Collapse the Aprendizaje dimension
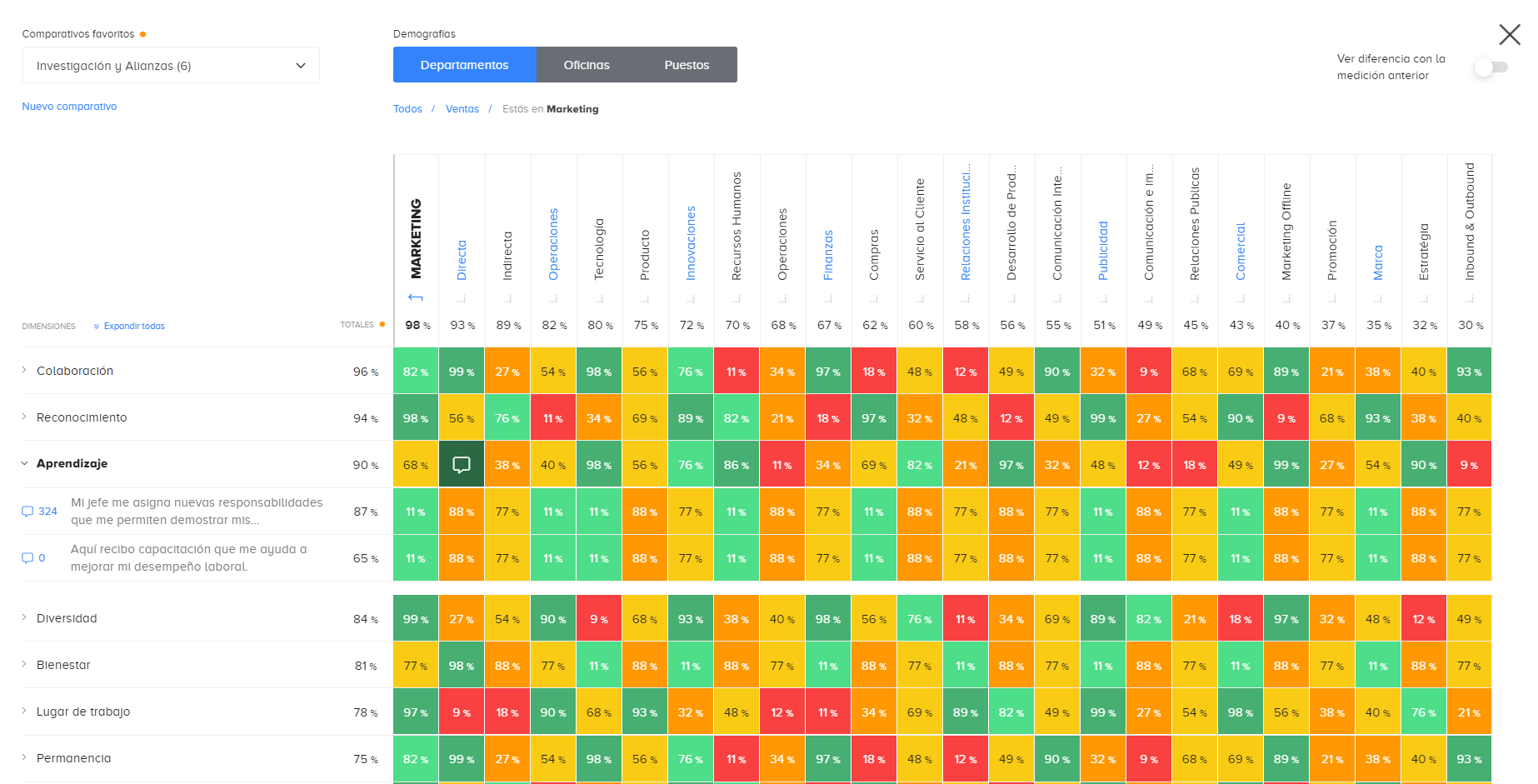The height and width of the screenshot is (784, 1538). (x=23, y=464)
